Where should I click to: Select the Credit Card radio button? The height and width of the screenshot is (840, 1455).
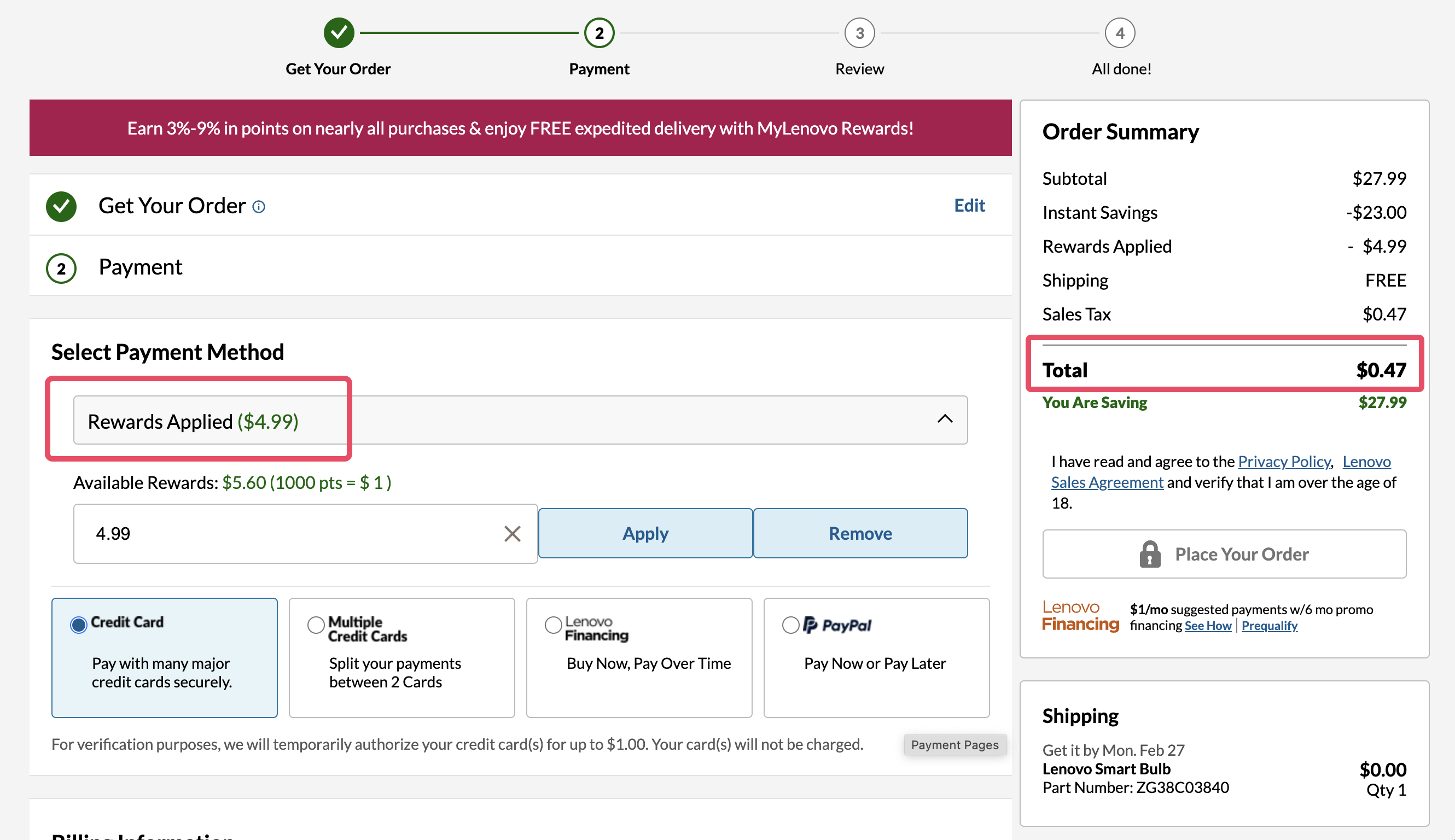click(78, 624)
